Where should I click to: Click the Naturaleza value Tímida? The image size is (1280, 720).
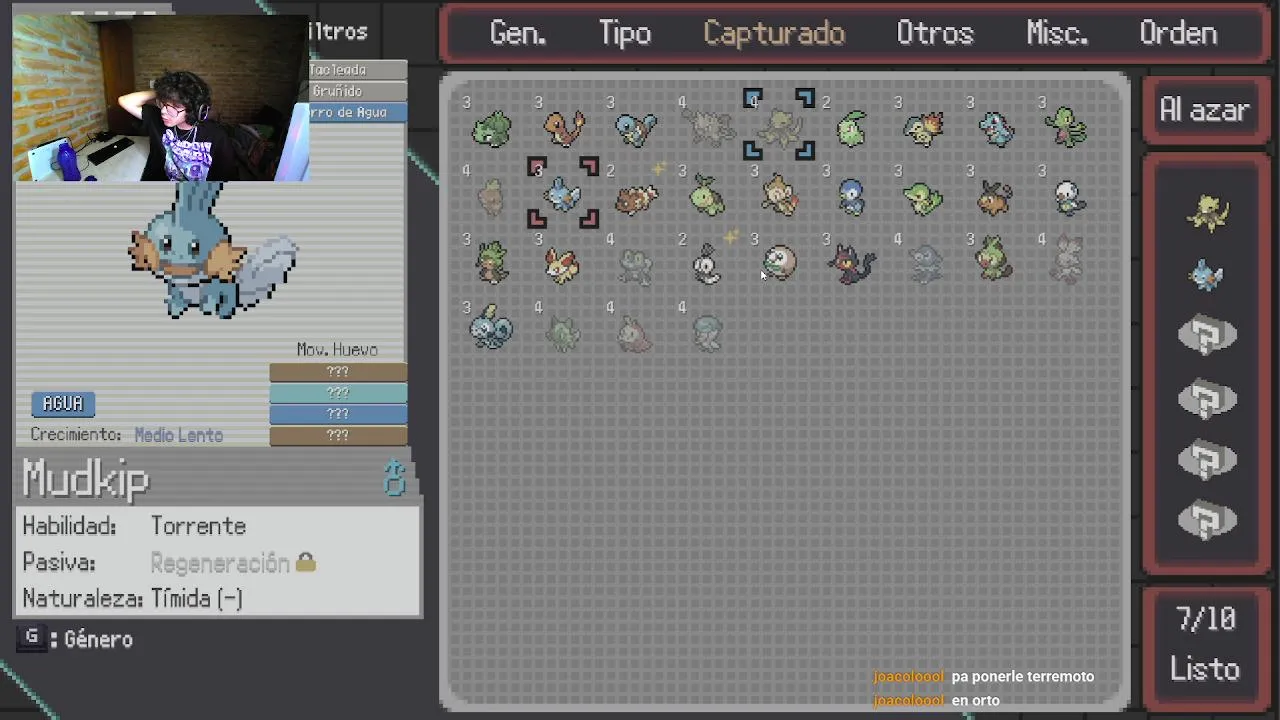click(197, 599)
